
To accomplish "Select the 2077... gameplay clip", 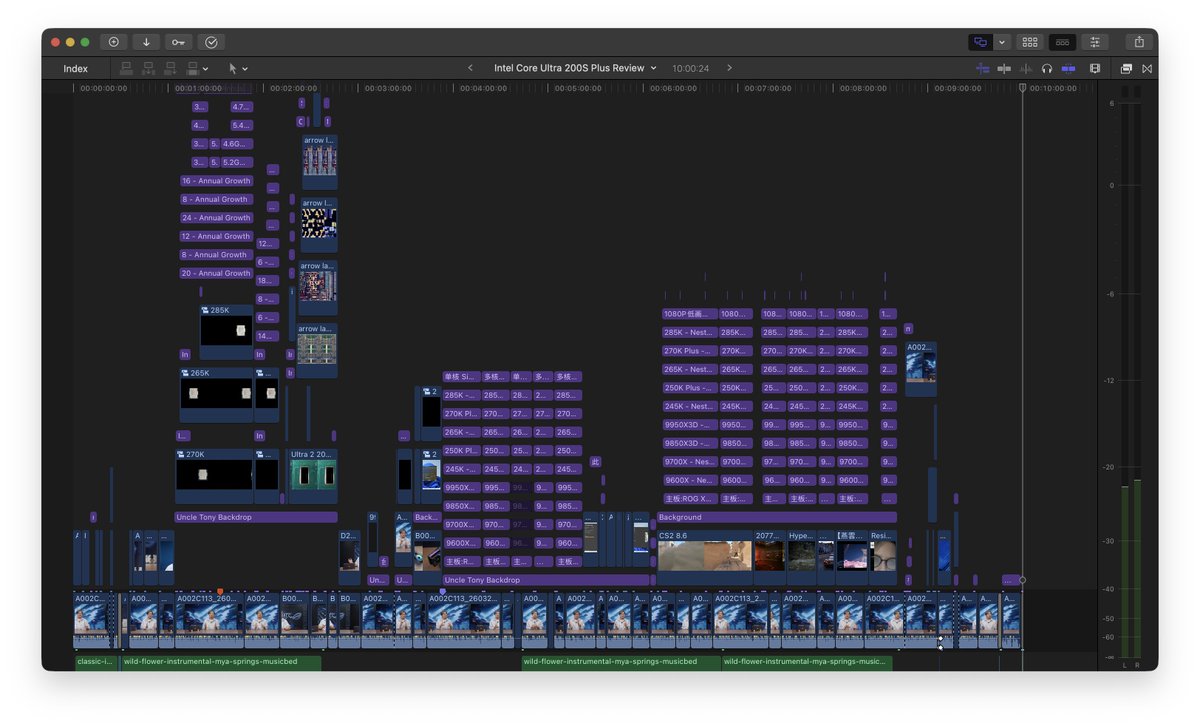I will [769, 557].
